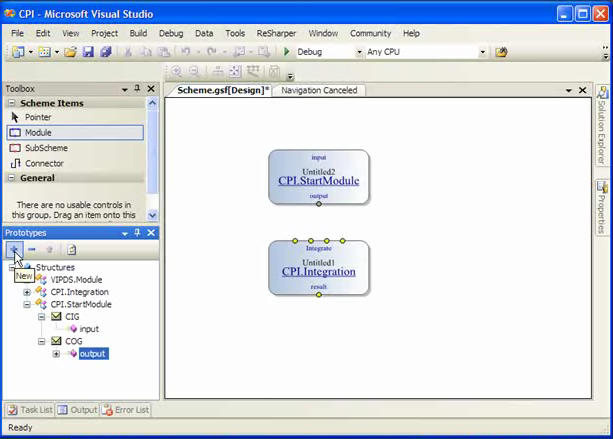Switch to the Navigation Canceled tab
The image size is (613, 439).
click(318, 90)
